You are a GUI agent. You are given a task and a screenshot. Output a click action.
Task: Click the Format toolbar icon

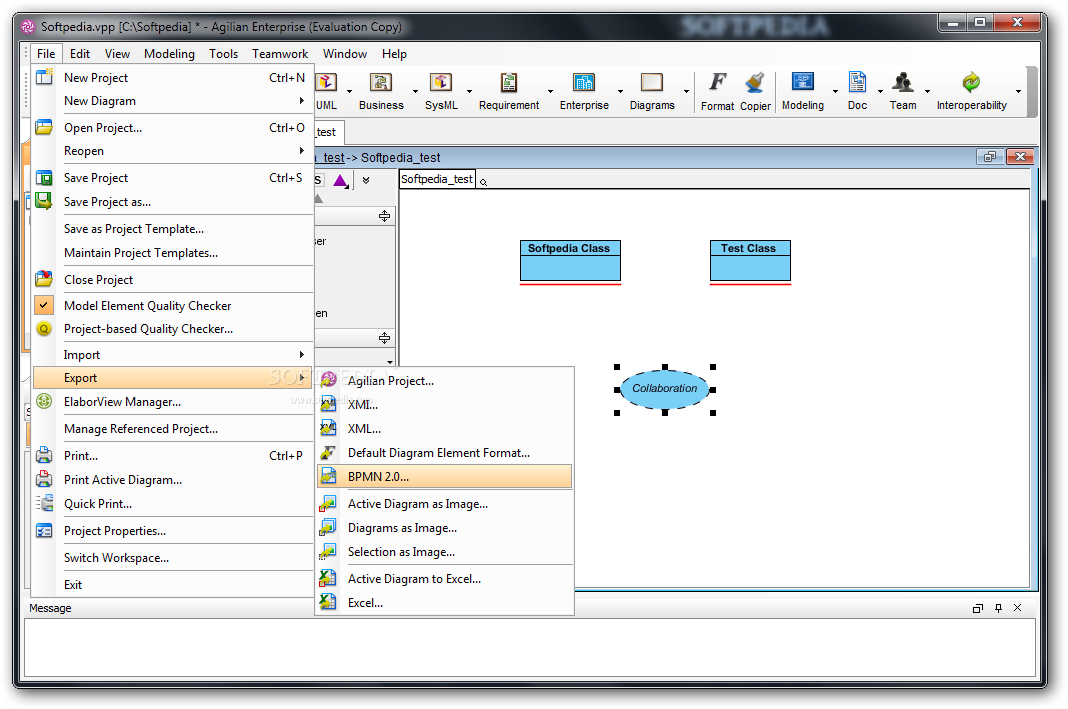(x=717, y=82)
